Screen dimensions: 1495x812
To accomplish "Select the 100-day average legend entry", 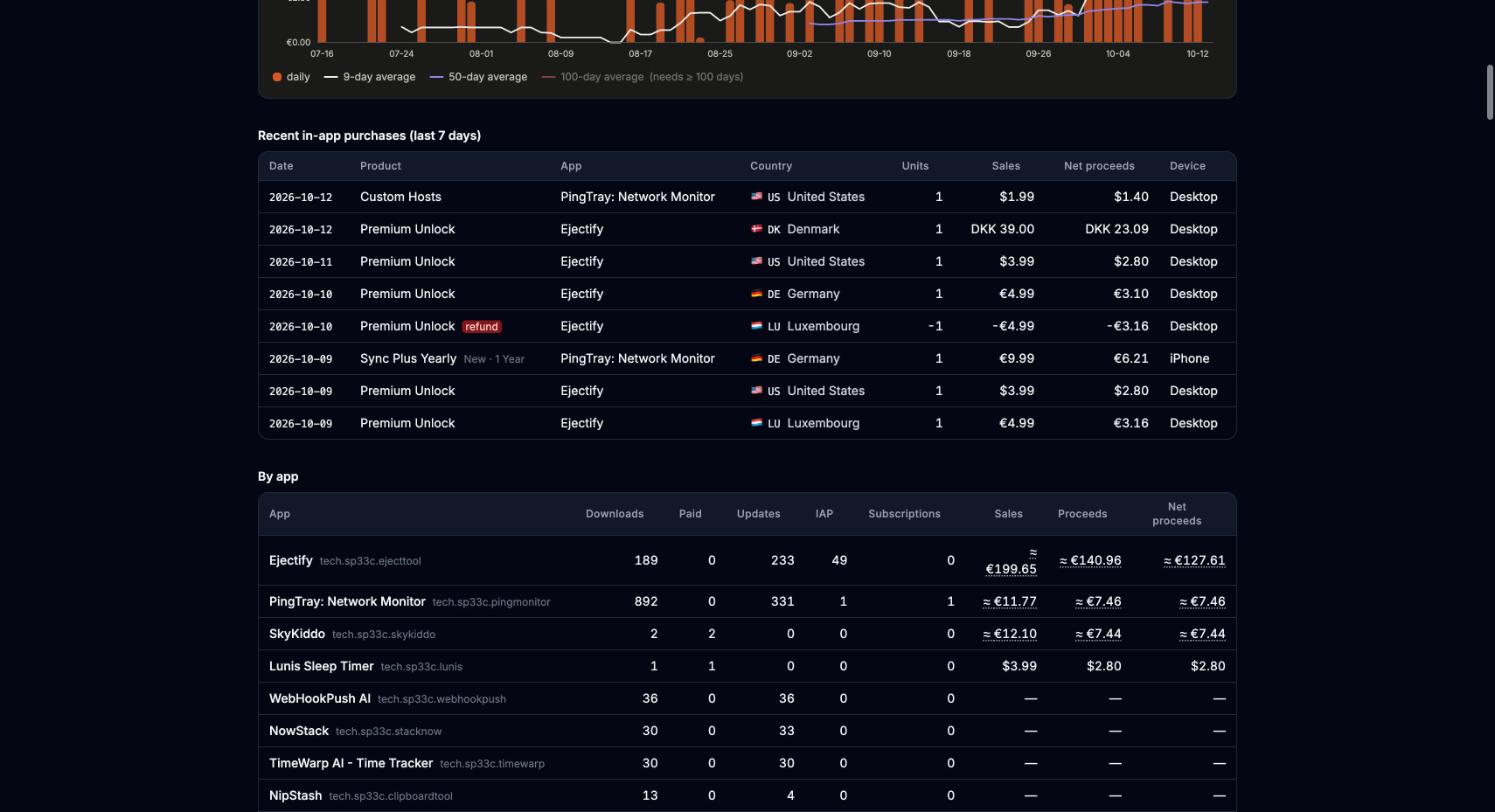I will coord(642,77).
